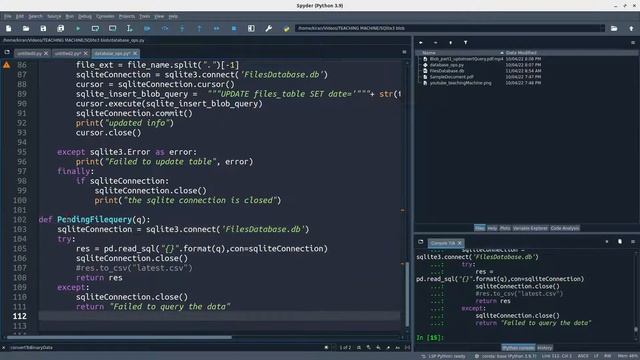Click the console remove all variables icon
The height and width of the screenshot is (360, 640).
pos(620,242)
